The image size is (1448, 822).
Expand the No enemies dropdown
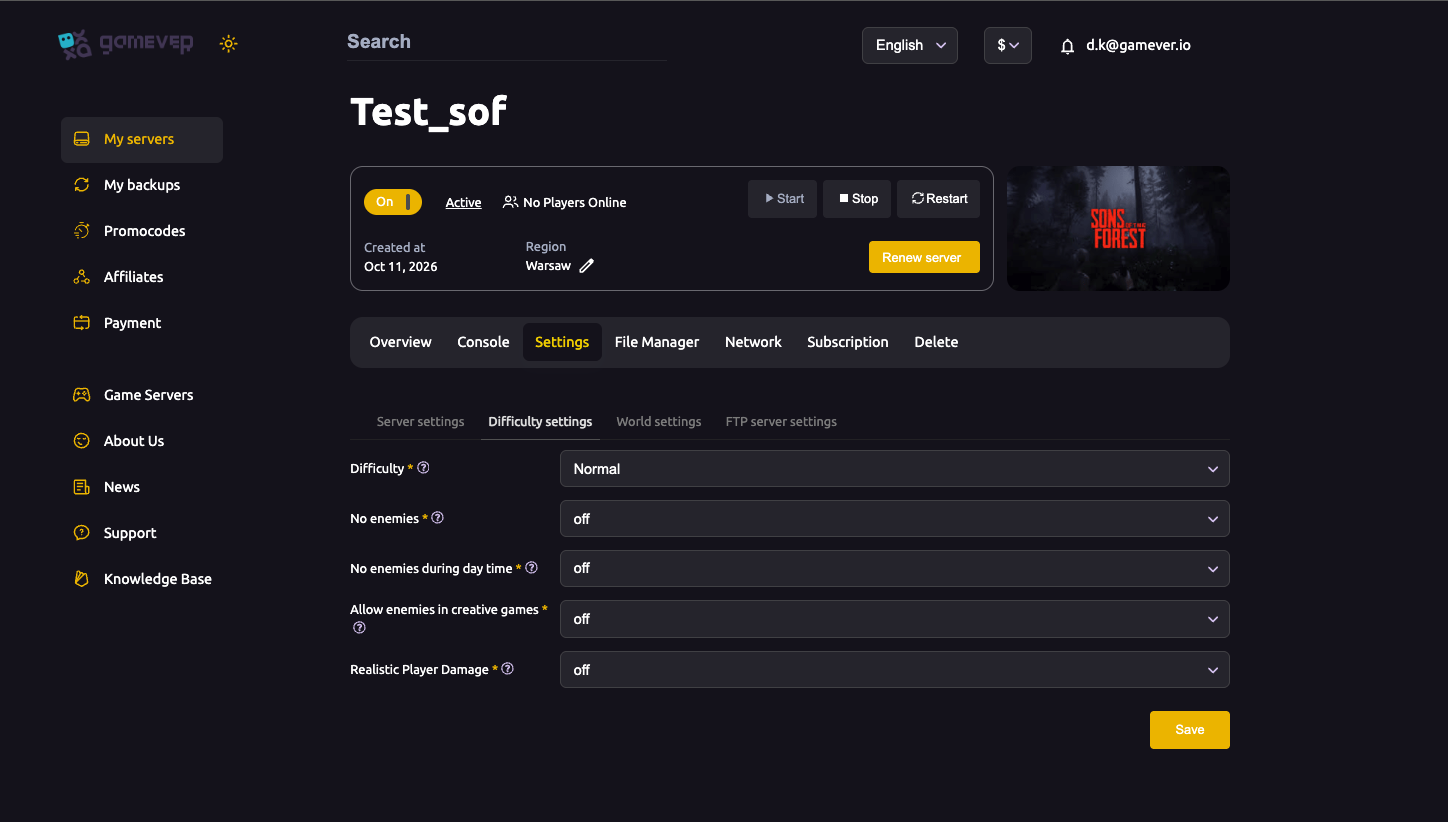coord(894,519)
